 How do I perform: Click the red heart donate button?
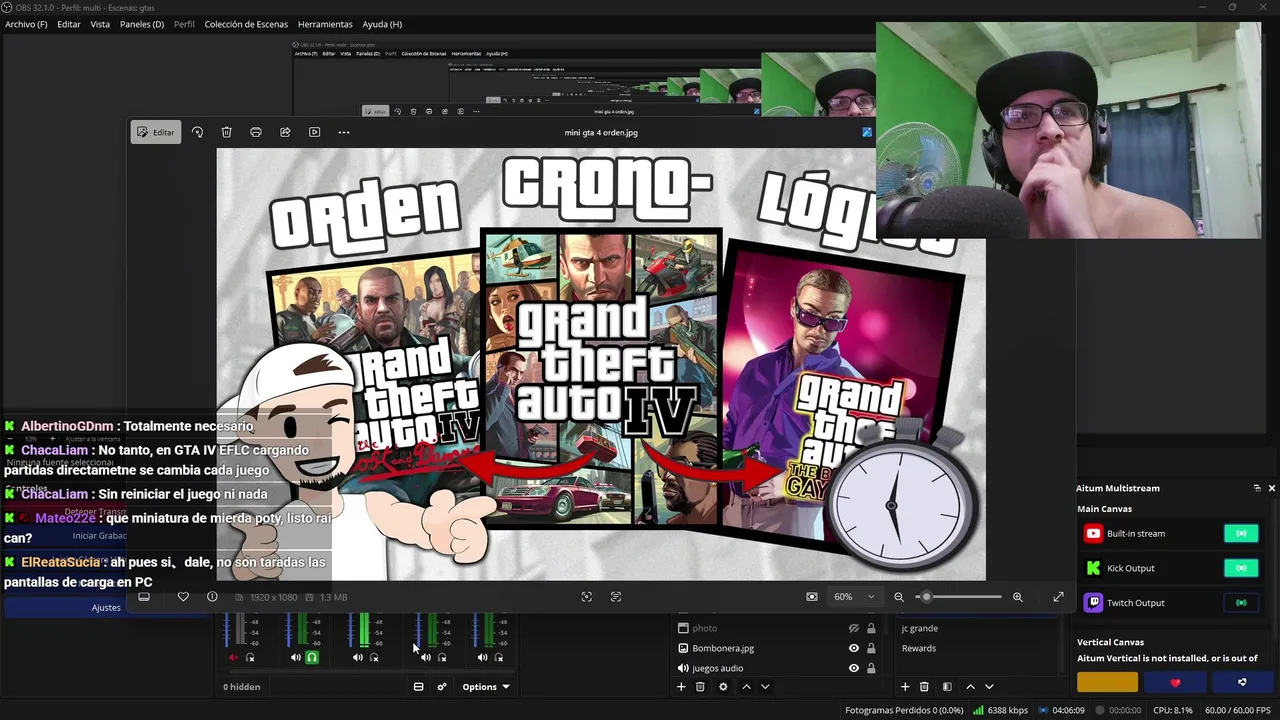(1175, 683)
